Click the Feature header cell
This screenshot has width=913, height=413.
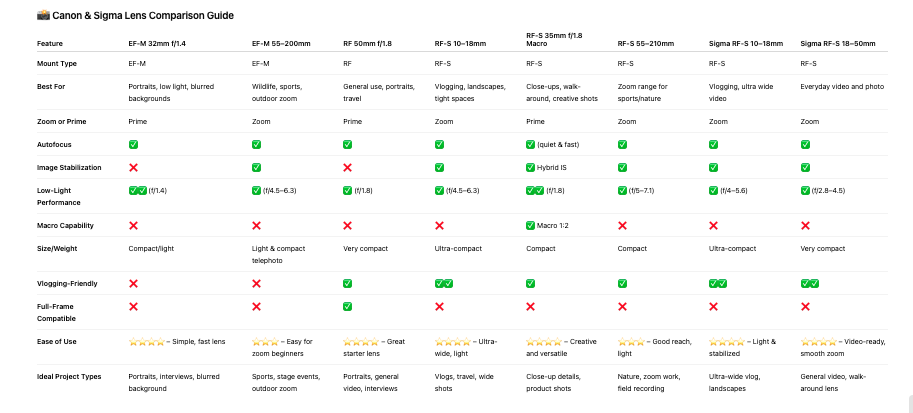[x=49, y=44]
